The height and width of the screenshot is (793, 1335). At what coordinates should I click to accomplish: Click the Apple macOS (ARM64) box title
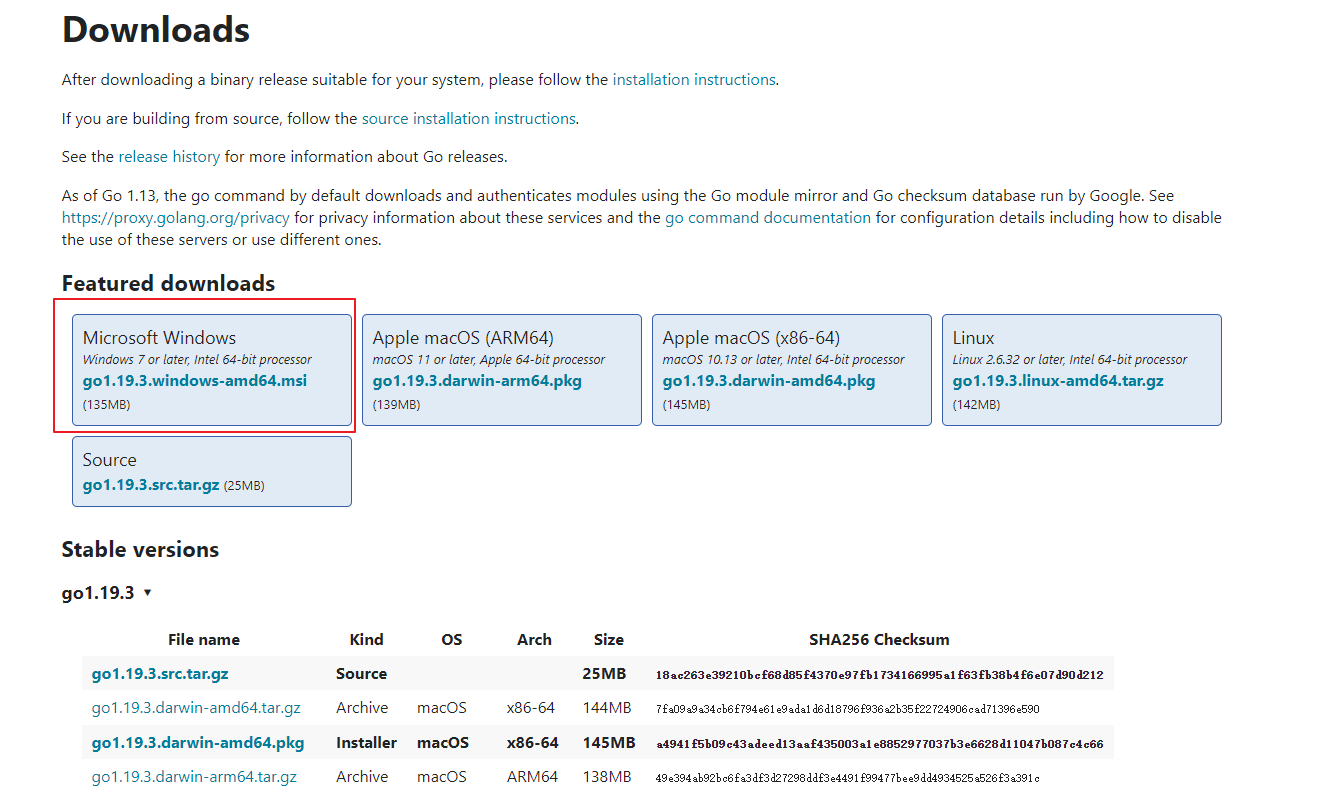click(463, 338)
